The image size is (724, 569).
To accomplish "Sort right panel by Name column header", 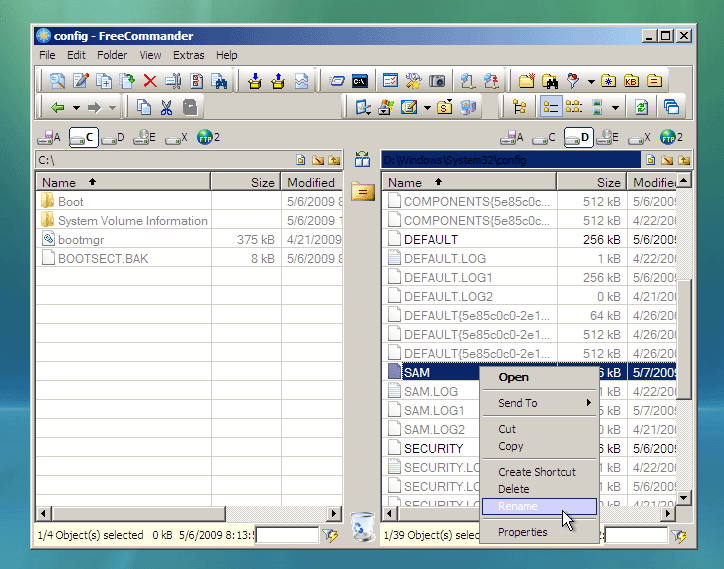I will [469, 182].
